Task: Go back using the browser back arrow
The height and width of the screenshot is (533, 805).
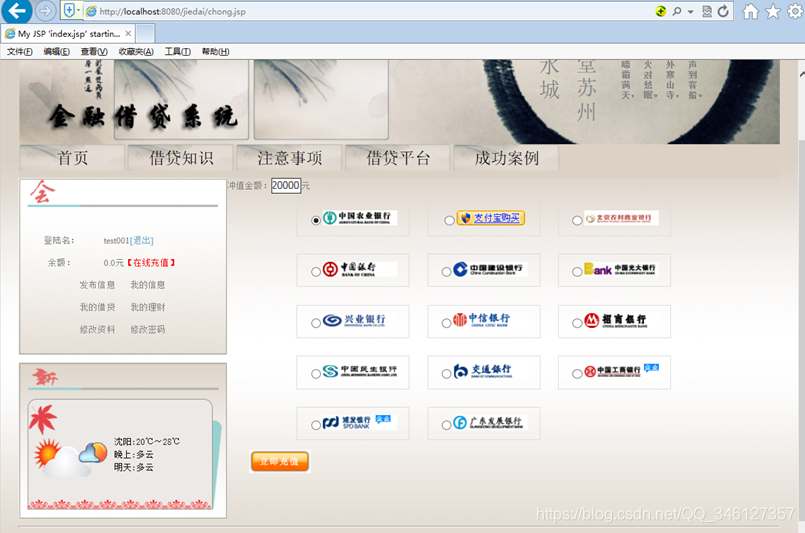Action: (16, 11)
